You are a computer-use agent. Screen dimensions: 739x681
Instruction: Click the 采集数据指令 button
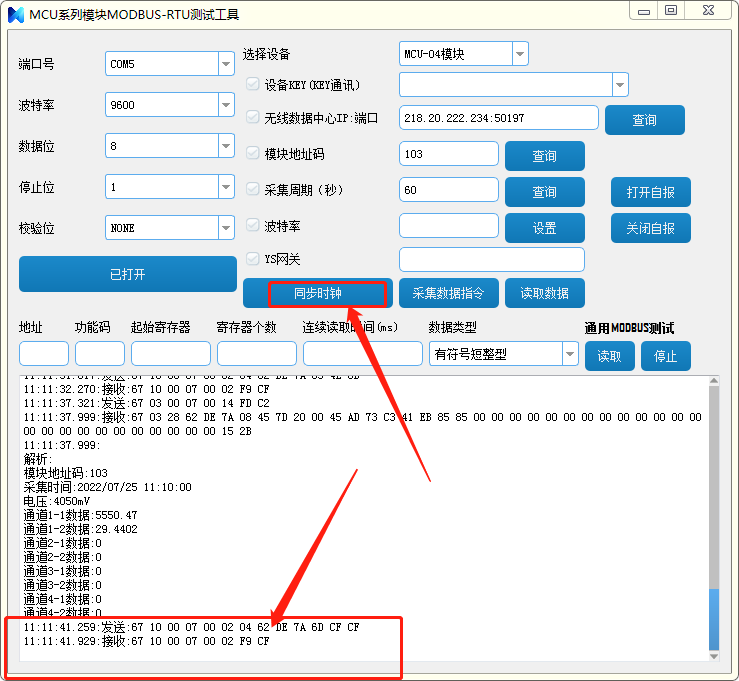[x=448, y=293]
